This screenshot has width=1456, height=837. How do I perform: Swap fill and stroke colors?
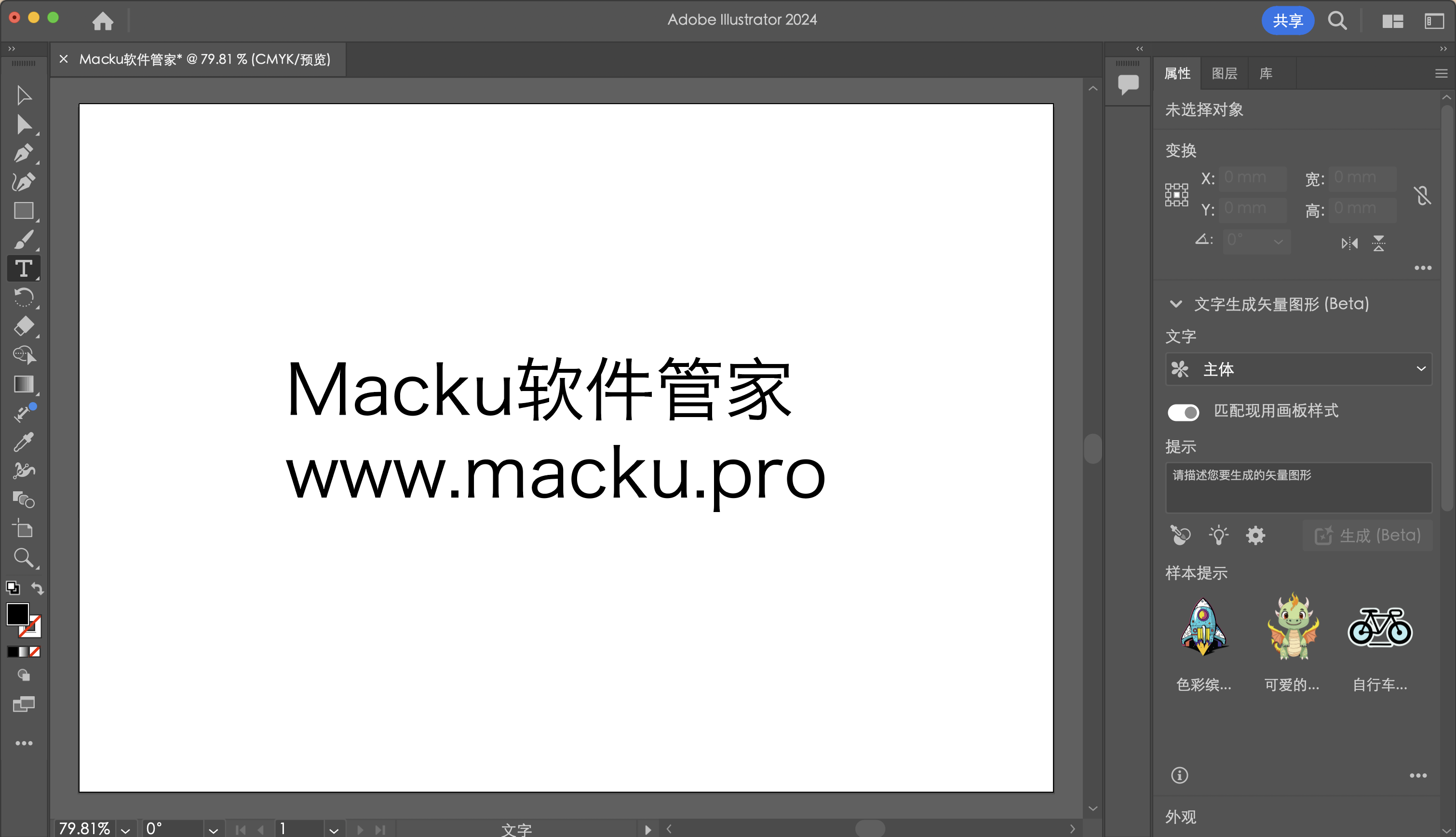(x=37, y=588)
